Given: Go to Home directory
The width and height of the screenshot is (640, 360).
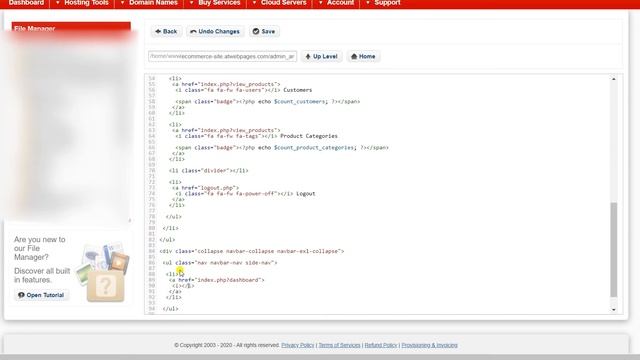Looking at the screenshot, I should [363, 56].
